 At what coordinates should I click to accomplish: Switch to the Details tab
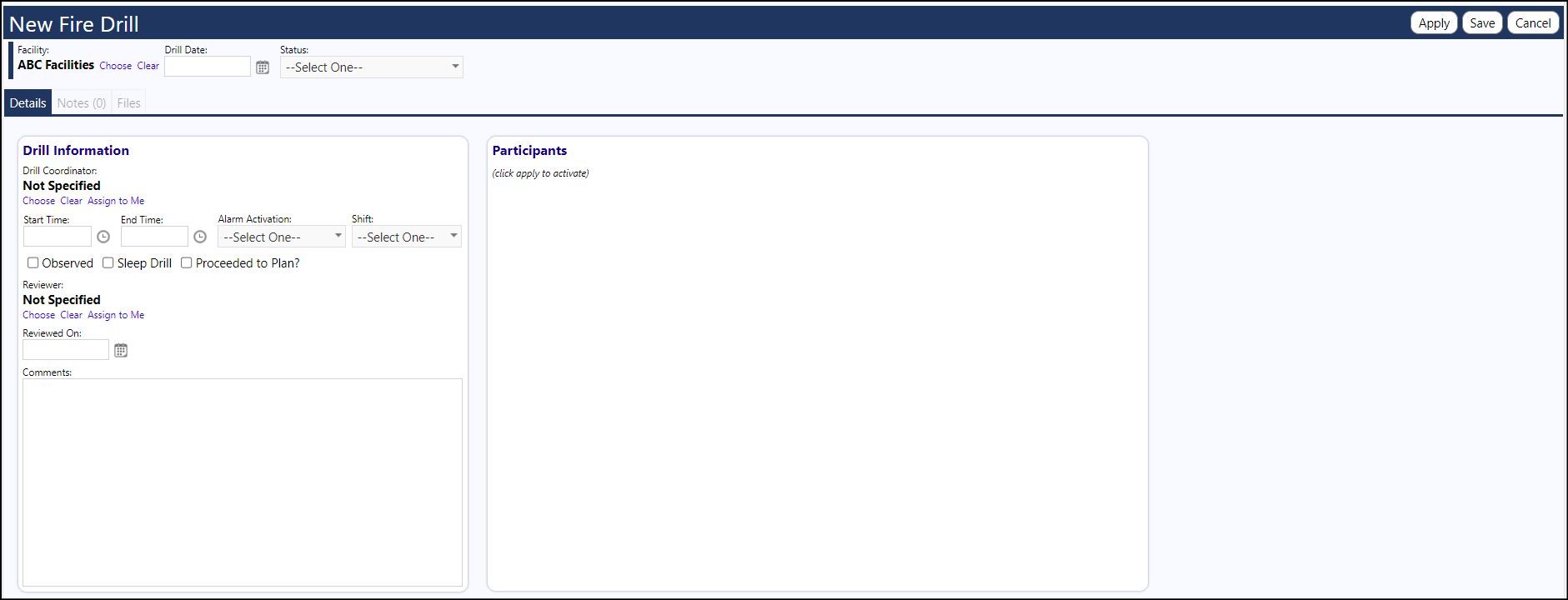point(28,103)
